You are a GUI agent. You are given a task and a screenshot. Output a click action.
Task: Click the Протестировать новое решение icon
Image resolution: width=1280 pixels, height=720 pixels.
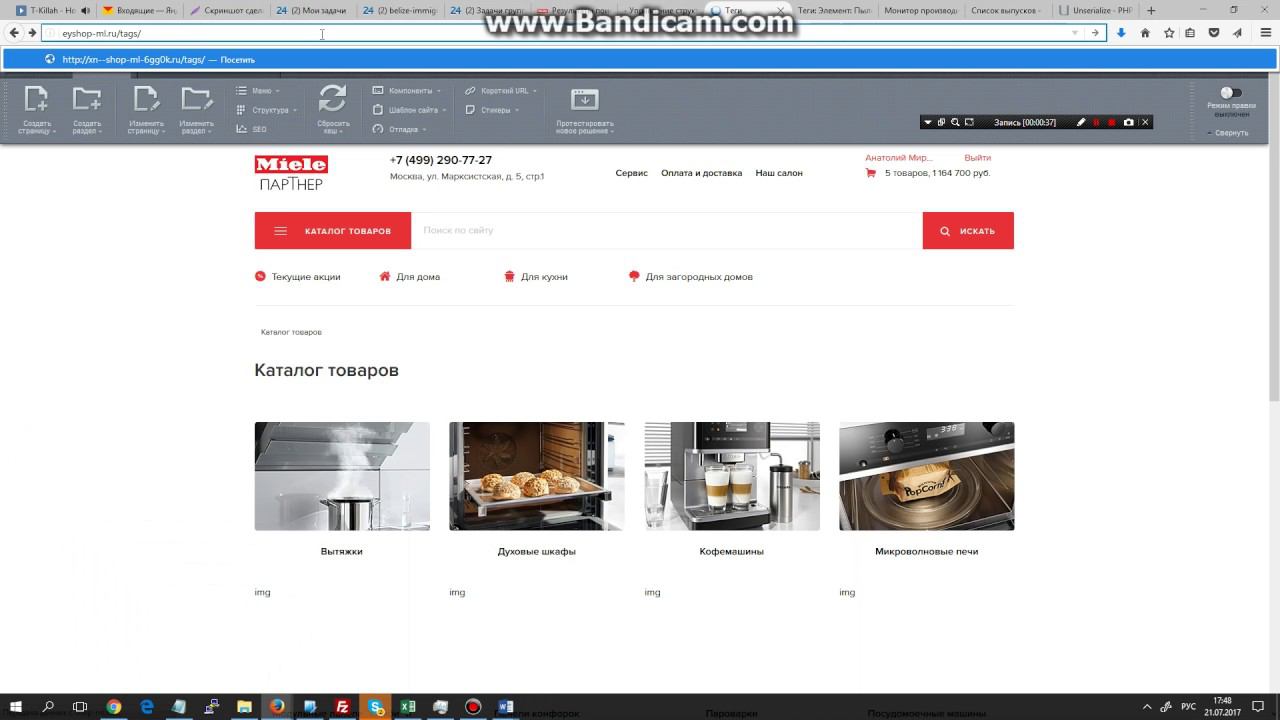click(584, 99)
